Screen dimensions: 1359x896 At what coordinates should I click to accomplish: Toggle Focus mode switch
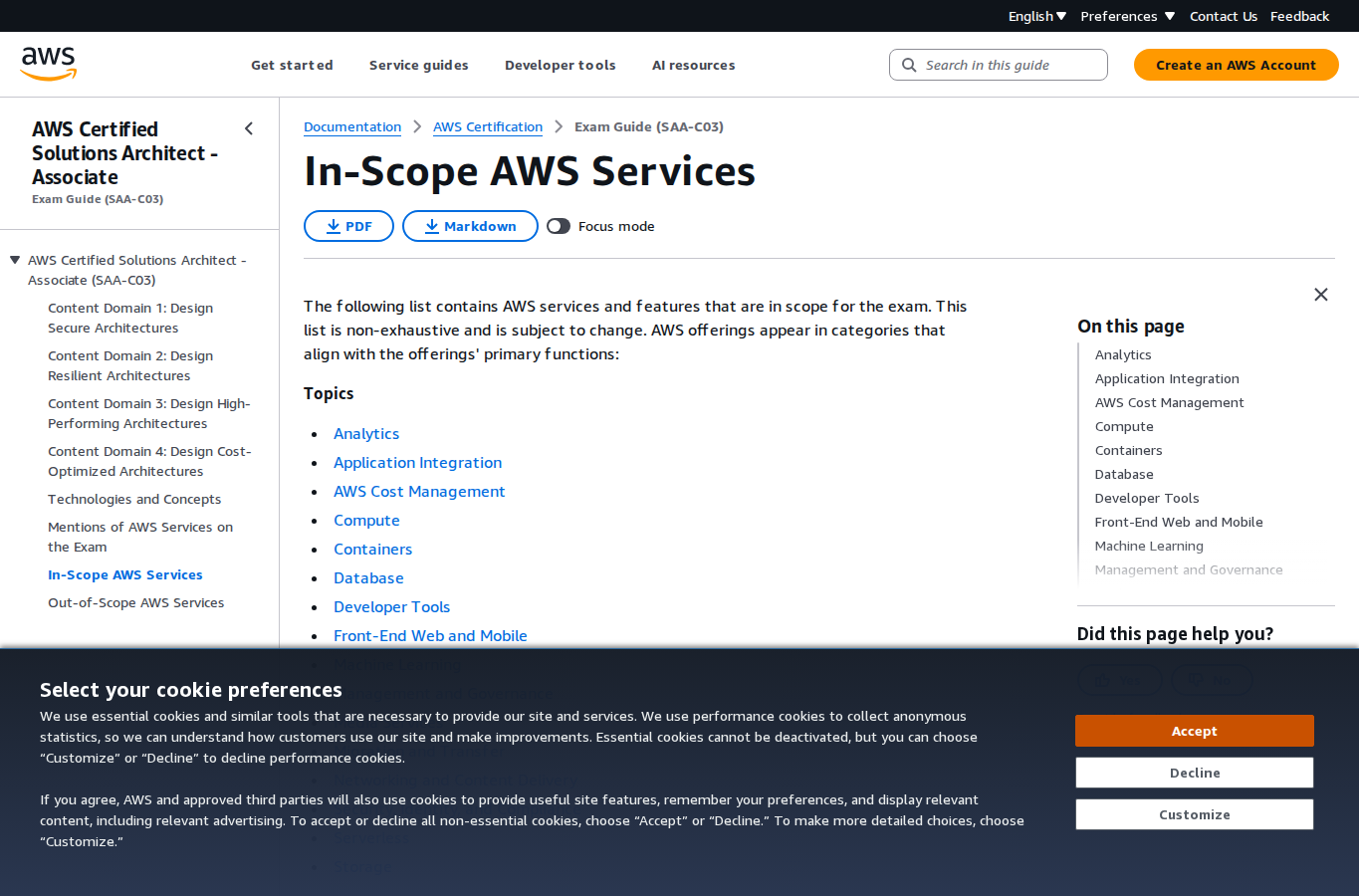coord(559,226)
